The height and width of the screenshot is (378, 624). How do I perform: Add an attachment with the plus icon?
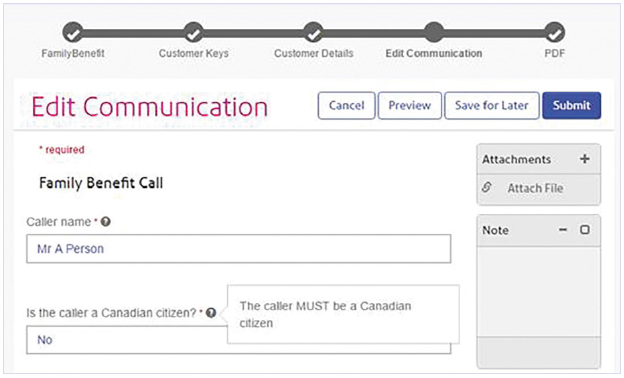[x=584, y=159]
